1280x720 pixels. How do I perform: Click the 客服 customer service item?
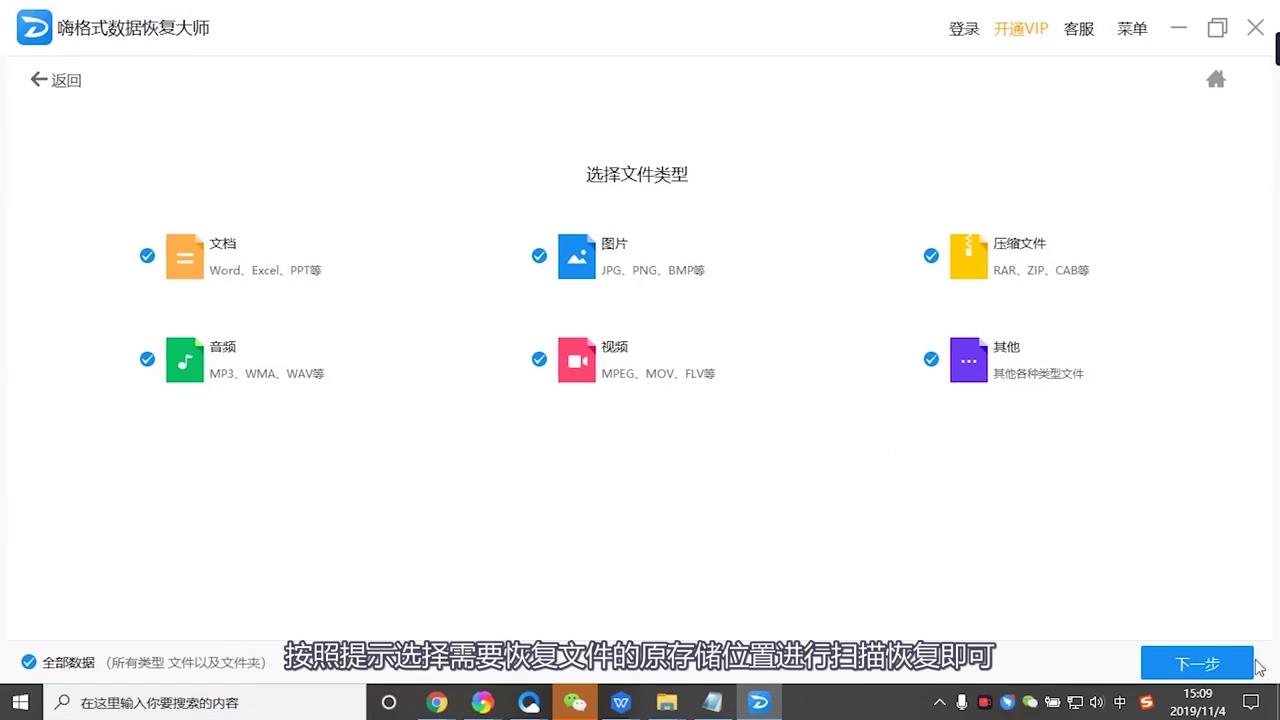click(1079, 28)
